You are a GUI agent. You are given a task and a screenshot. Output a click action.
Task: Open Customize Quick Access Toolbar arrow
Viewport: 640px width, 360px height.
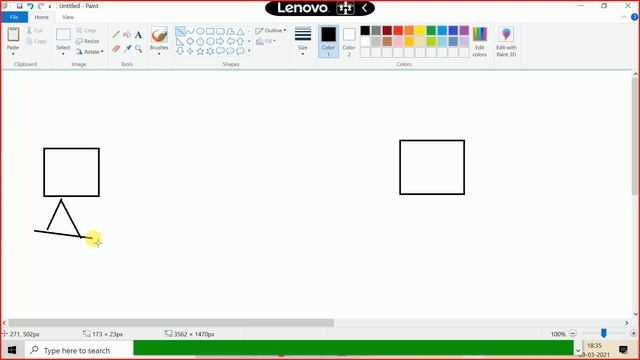tap(50, 7)
